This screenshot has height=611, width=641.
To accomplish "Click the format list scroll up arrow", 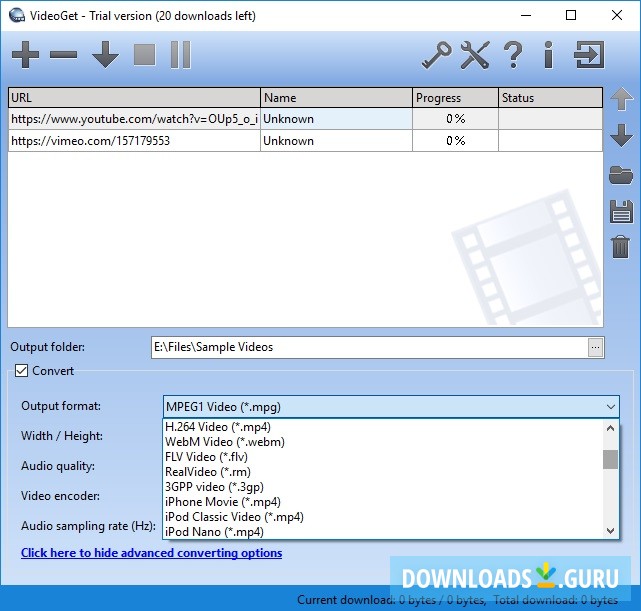I will click(610, 428).
